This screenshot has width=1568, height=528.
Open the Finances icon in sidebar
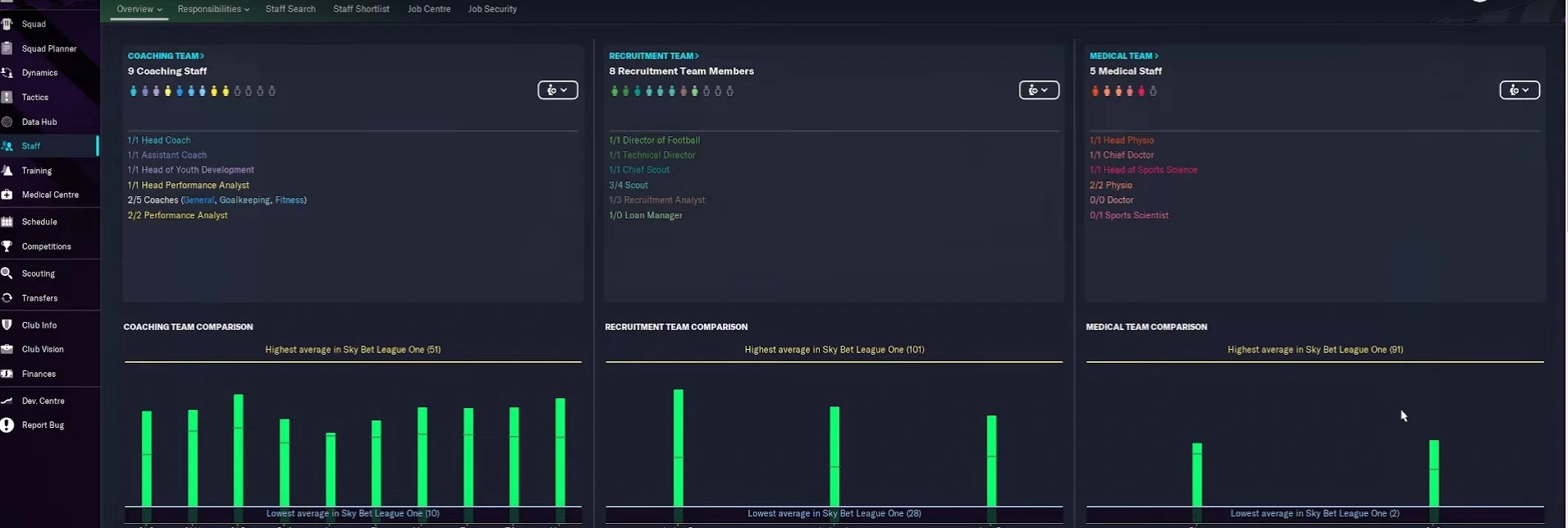point(7,374)
